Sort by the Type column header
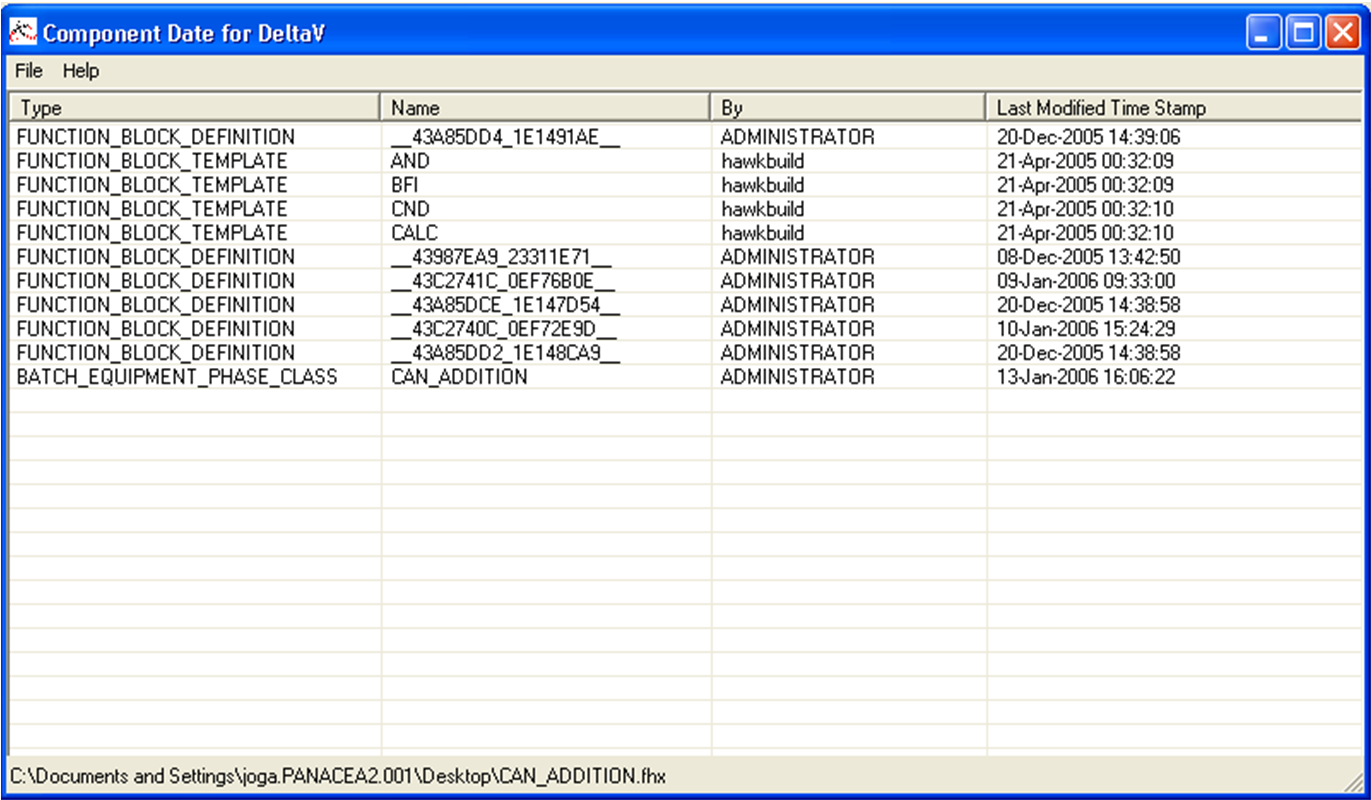Viewport: 1371px width, 800px height. pyautogui.click(x=195, y=107)
